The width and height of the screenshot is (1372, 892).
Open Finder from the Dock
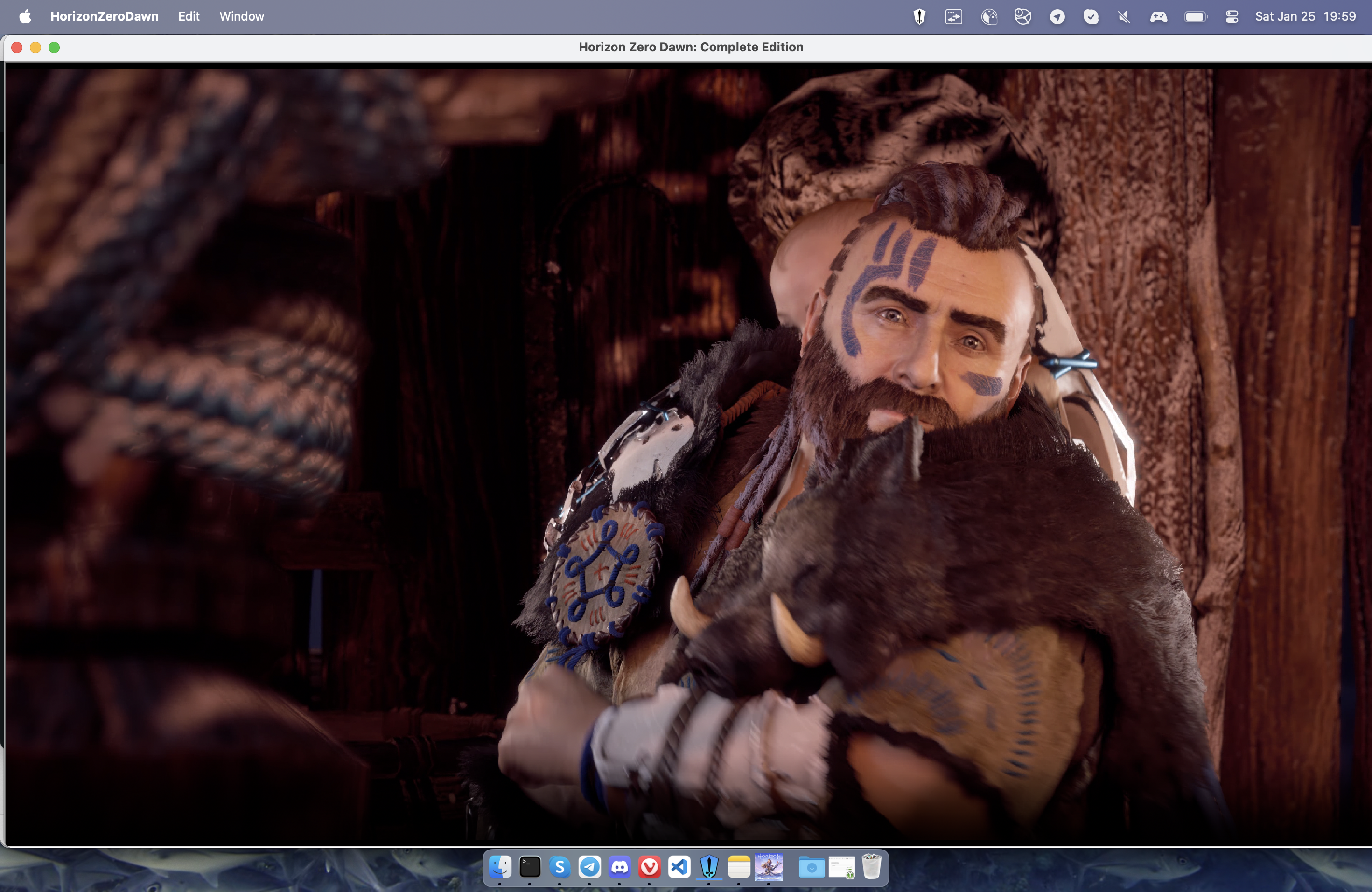click(x=500, y=867)
